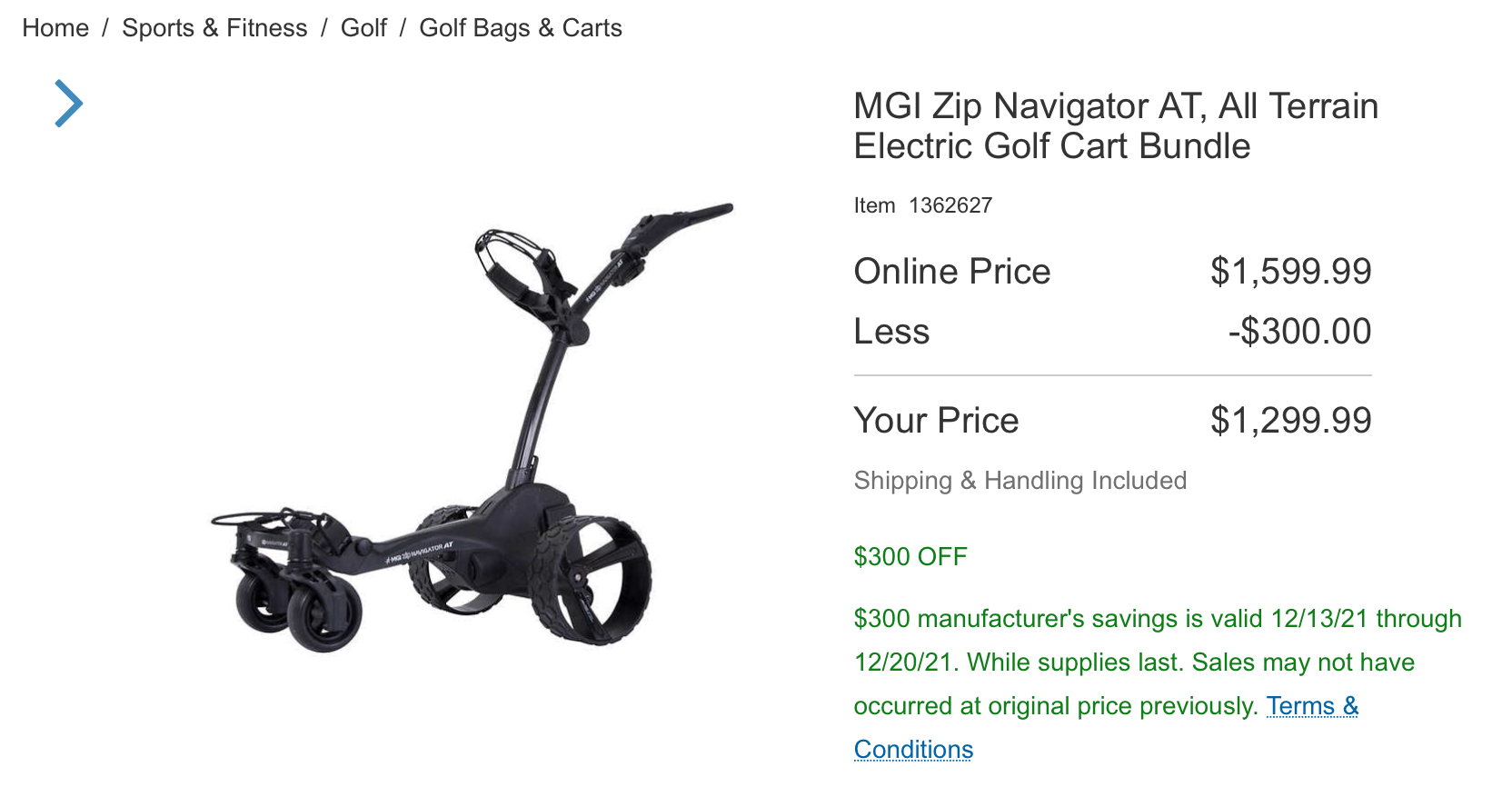Click the green $300 OFF promotion label
The width and height of the screenshot is (1512, 787).
pos(910,557)
